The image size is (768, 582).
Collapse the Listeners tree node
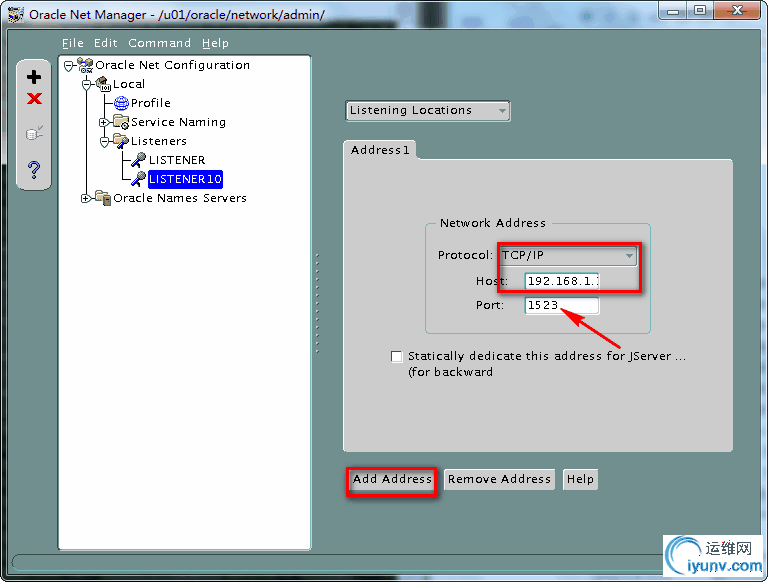click(104, 142)
